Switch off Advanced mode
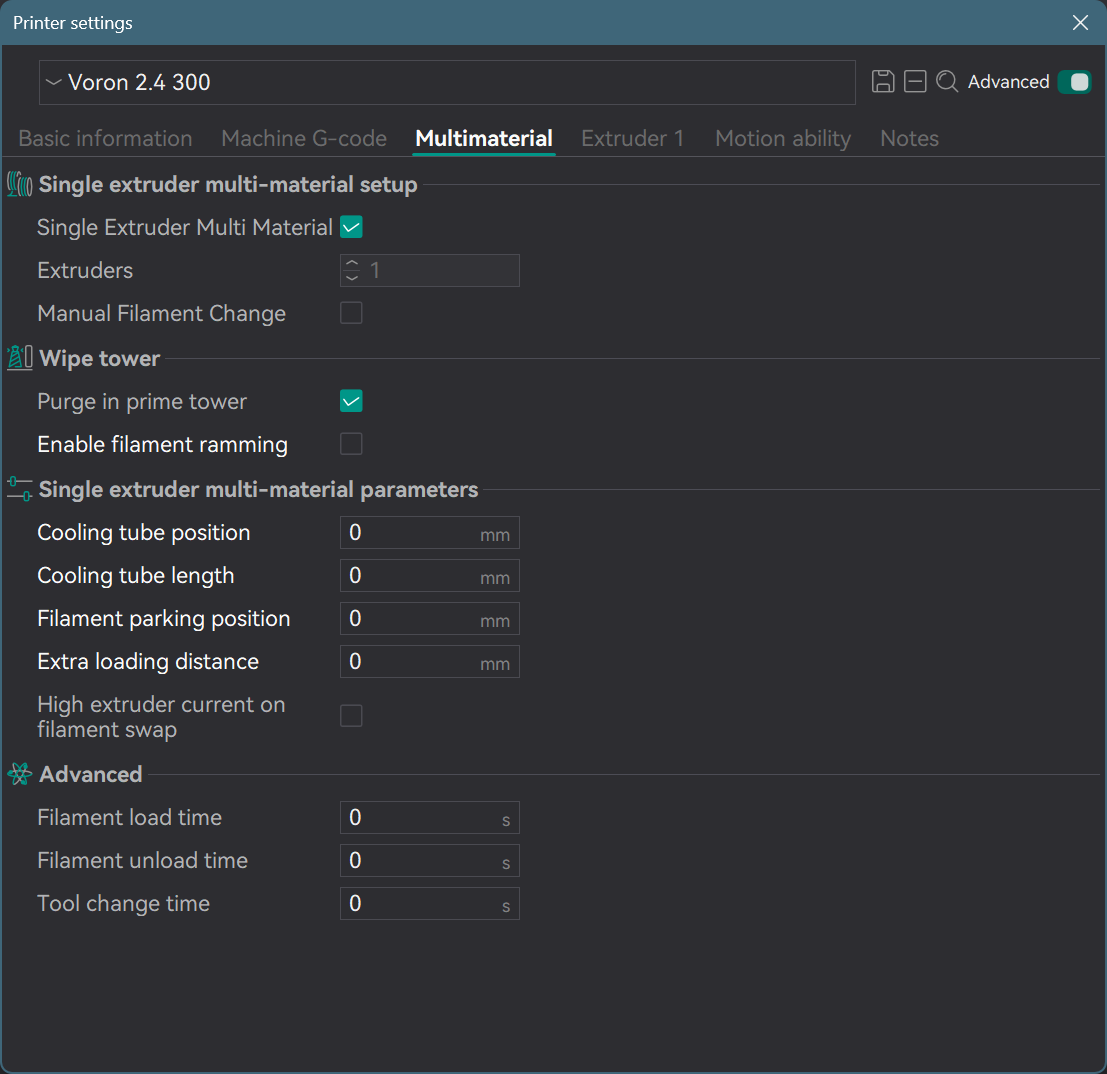The image size is (1107, 1074). click(x=1074, y=81)
